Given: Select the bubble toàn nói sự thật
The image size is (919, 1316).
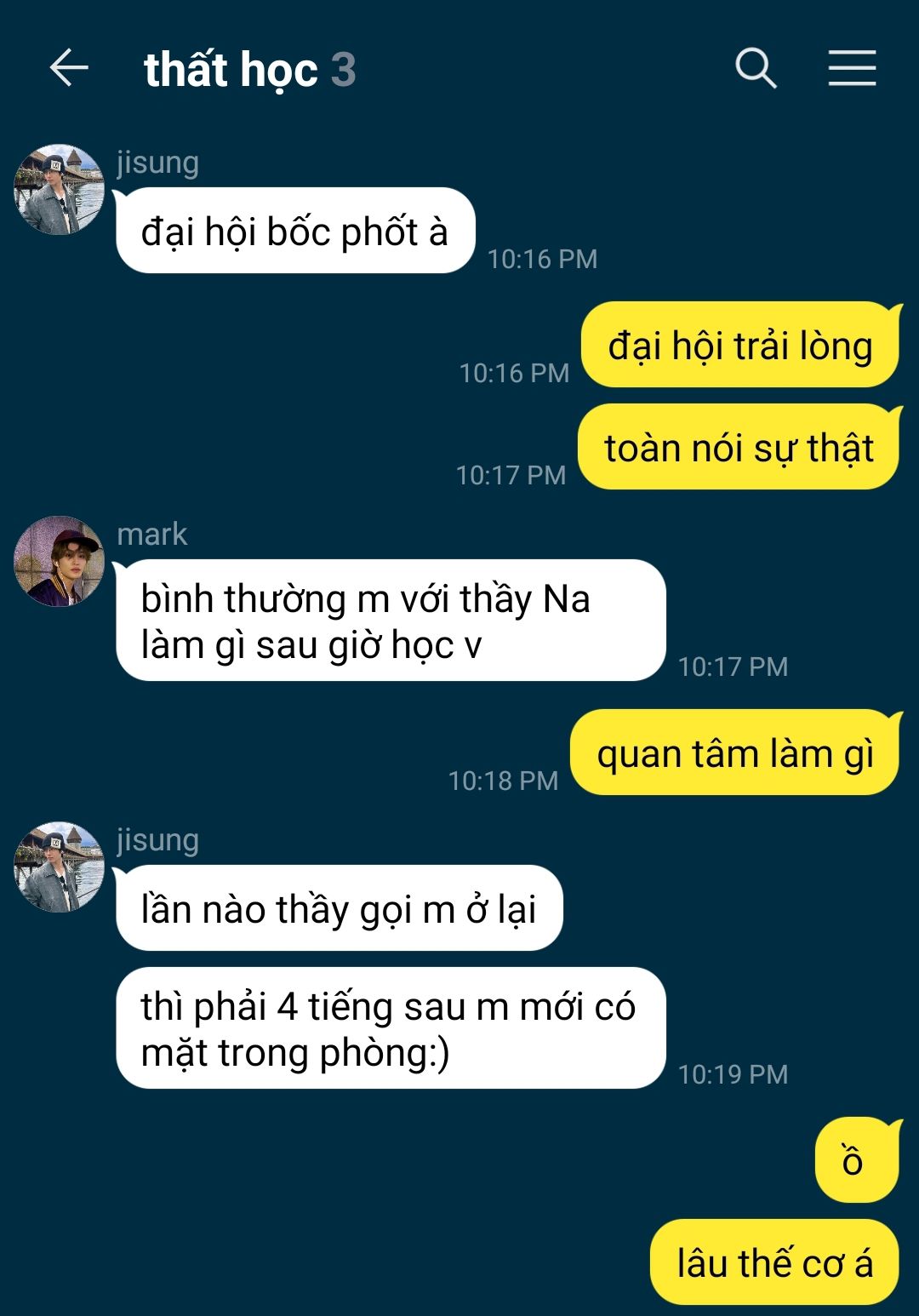Looking at the screenshot, I should coord(739,447).
